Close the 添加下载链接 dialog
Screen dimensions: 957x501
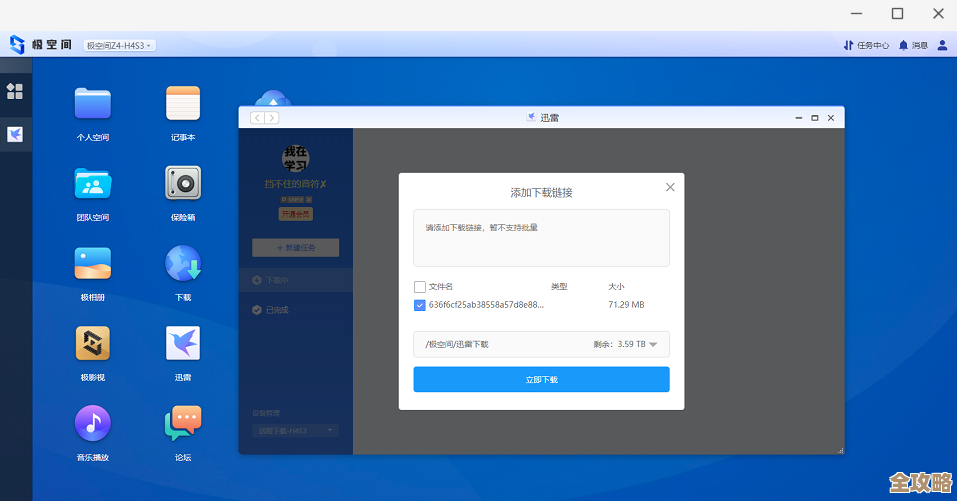(x=670, y=187)
